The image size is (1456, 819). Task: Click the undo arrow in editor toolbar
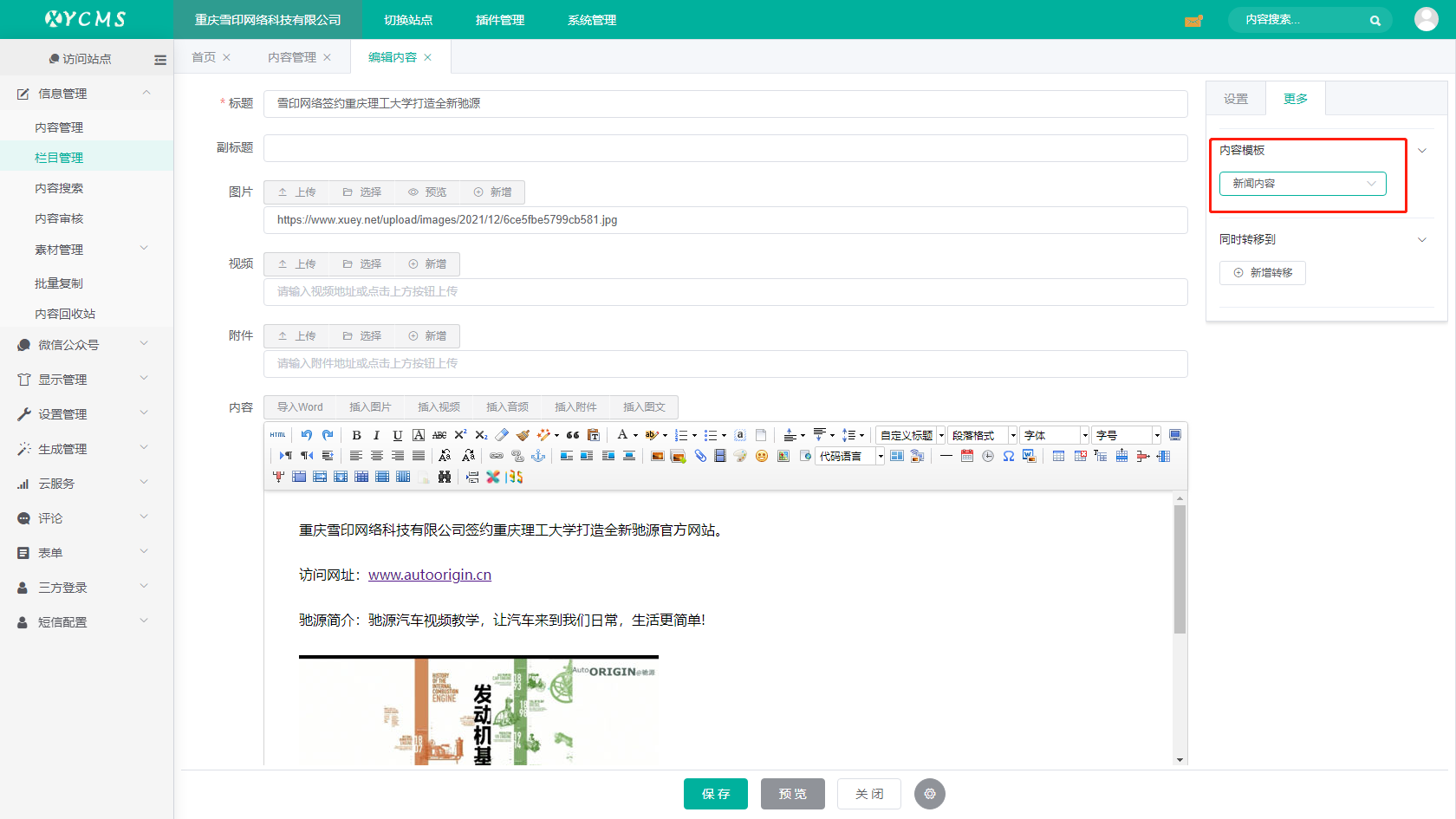[x=307, y=435]
